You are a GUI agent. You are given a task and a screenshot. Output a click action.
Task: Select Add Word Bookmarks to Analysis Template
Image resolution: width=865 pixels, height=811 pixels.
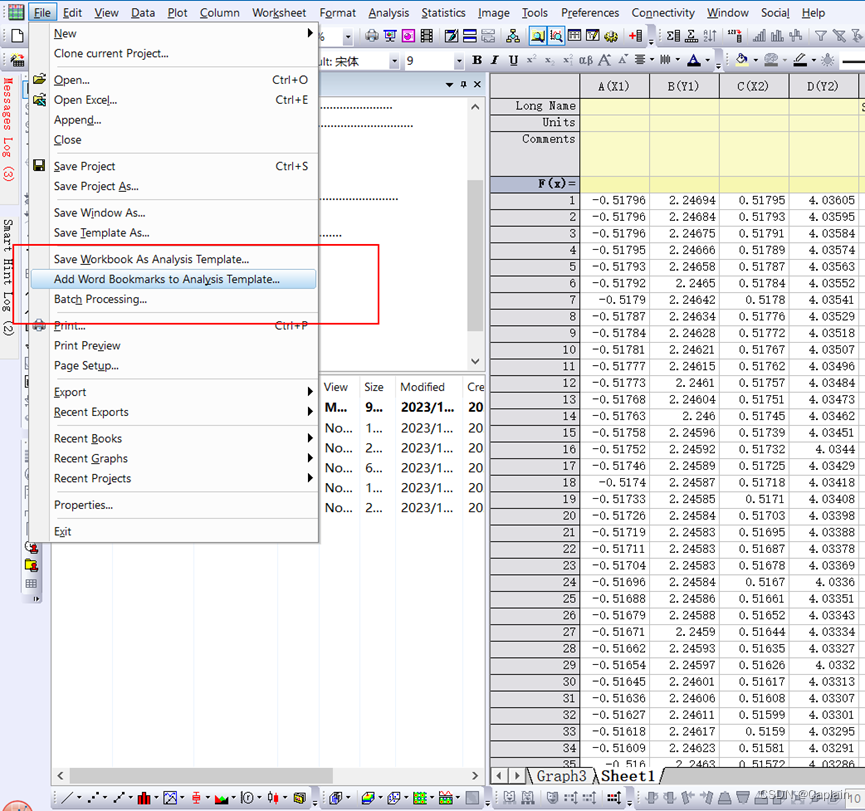pos(174,279)
